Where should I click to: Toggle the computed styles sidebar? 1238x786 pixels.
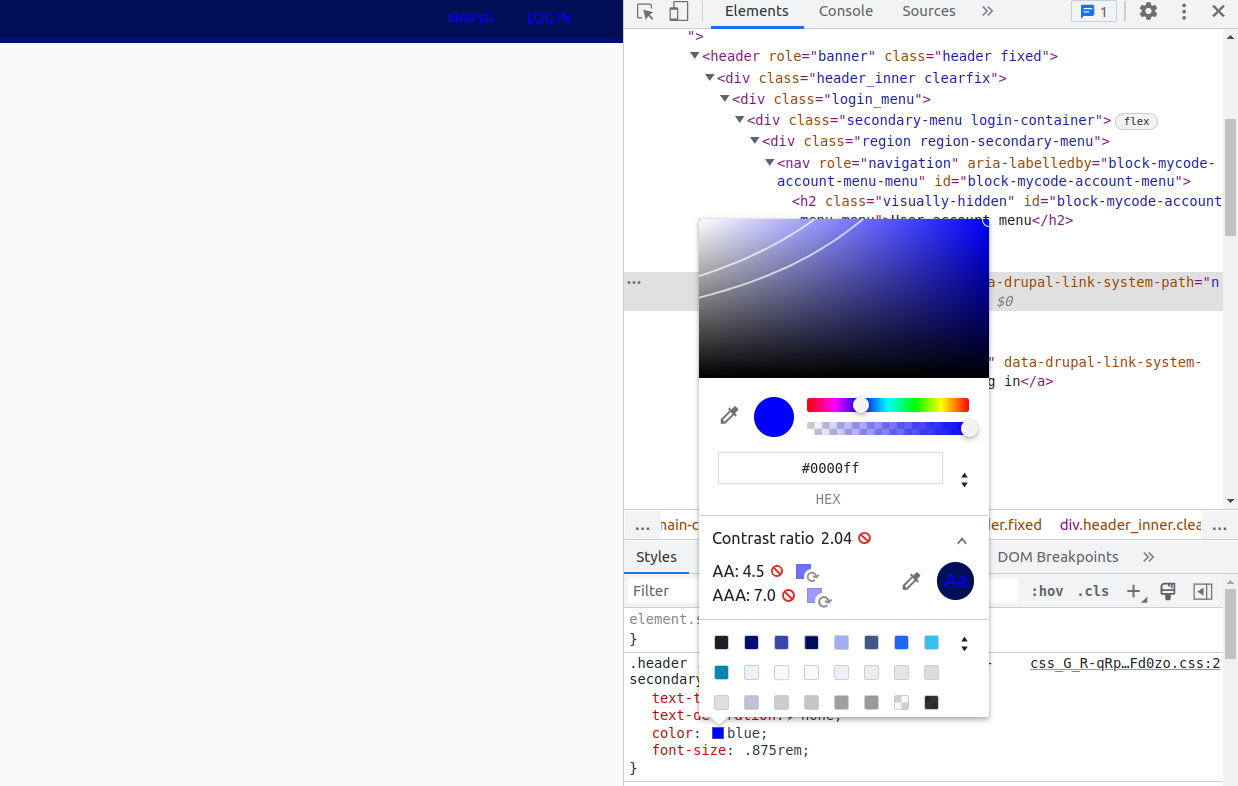pos(1202,591)
